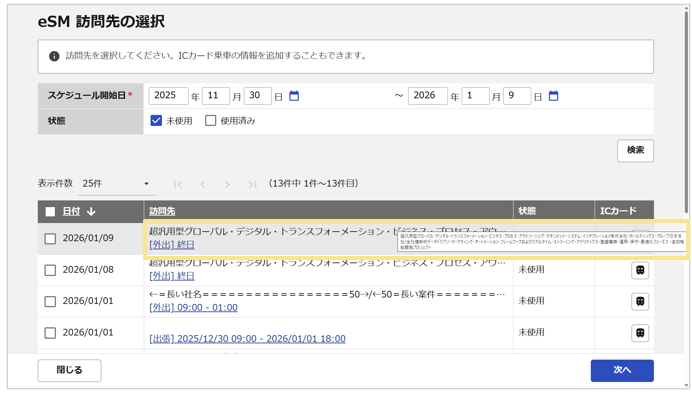Click the 状態 column header

[x=527, y=211]
